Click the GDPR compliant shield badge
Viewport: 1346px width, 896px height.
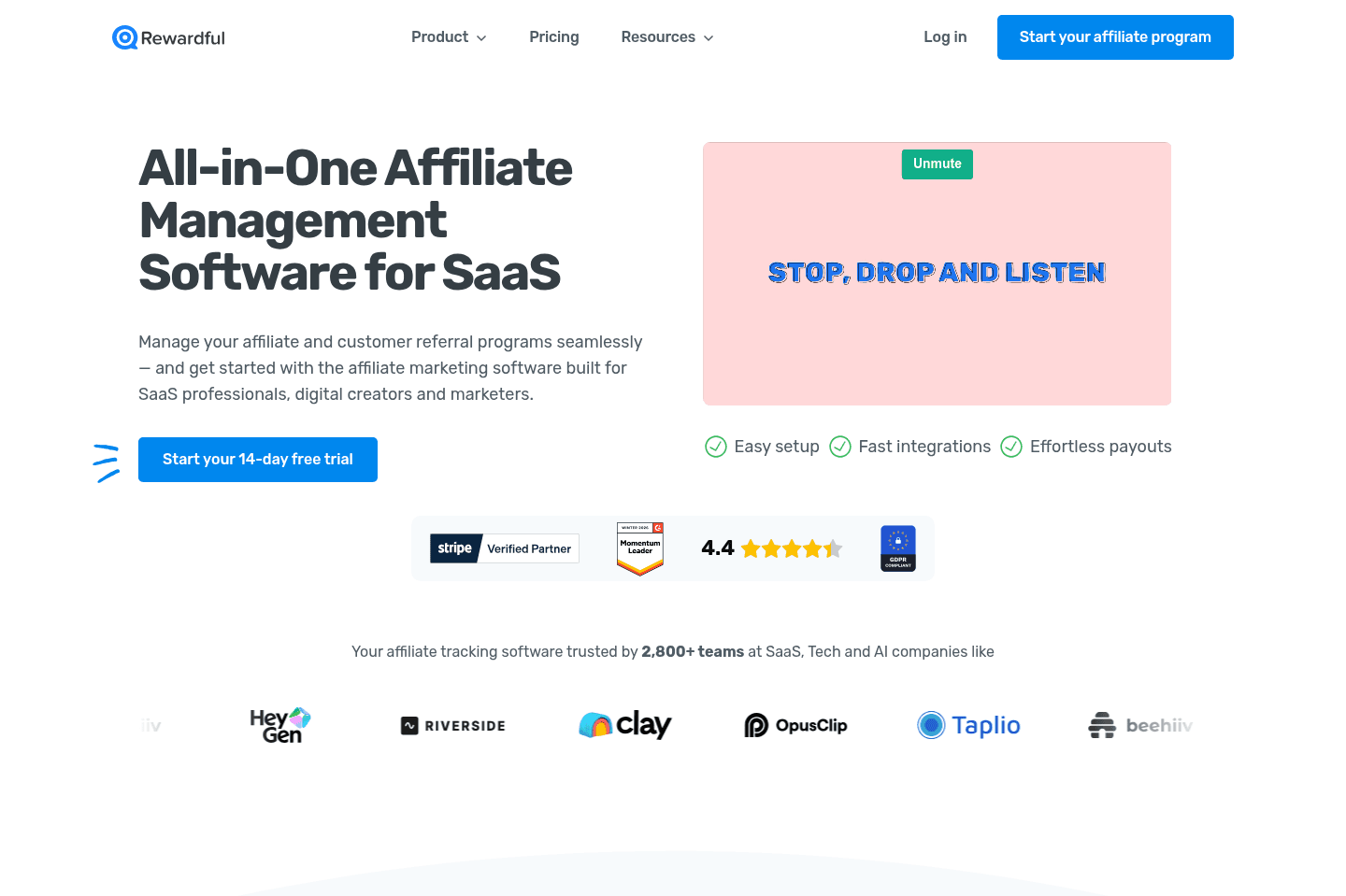(x=898, y=548)
